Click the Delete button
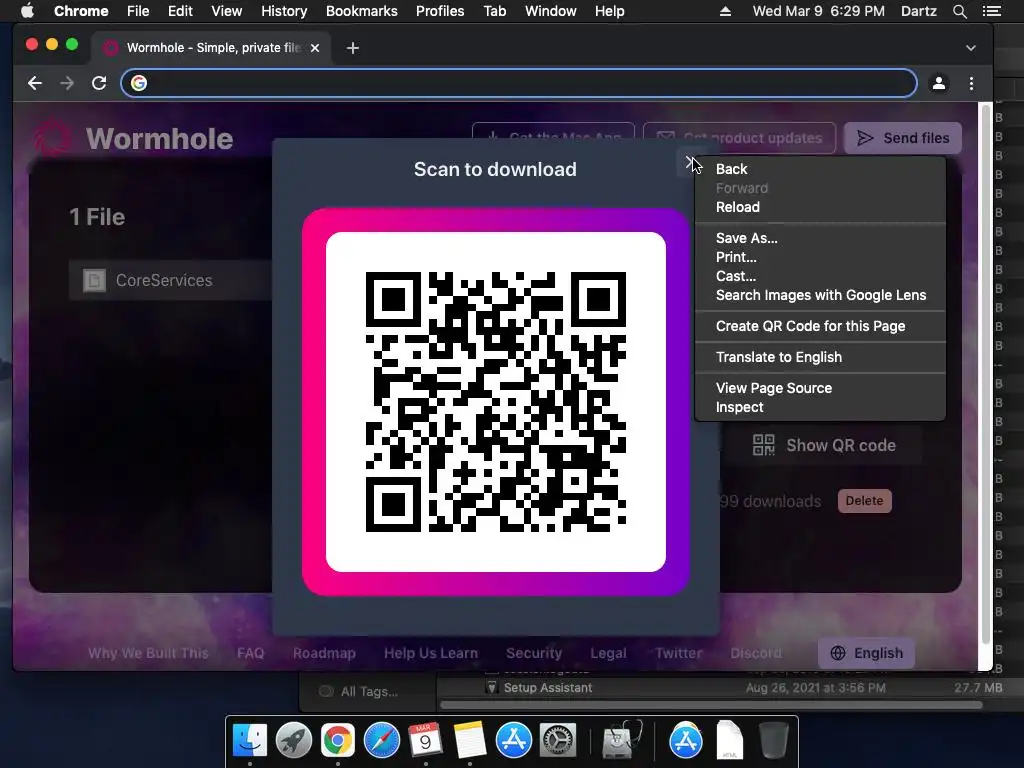The width and height of the screenshot is (1024, 768). (x=864, y=501)
